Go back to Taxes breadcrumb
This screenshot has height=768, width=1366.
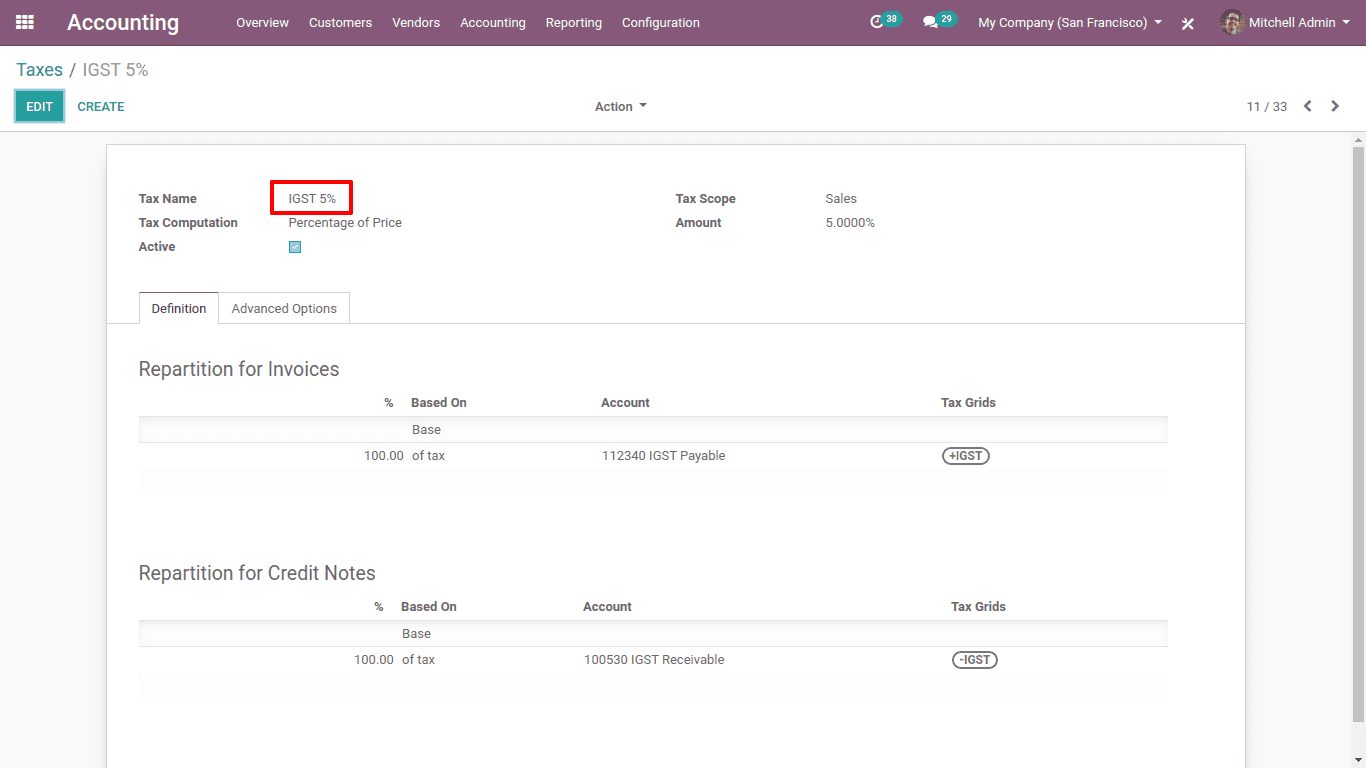tap(39, 70)
